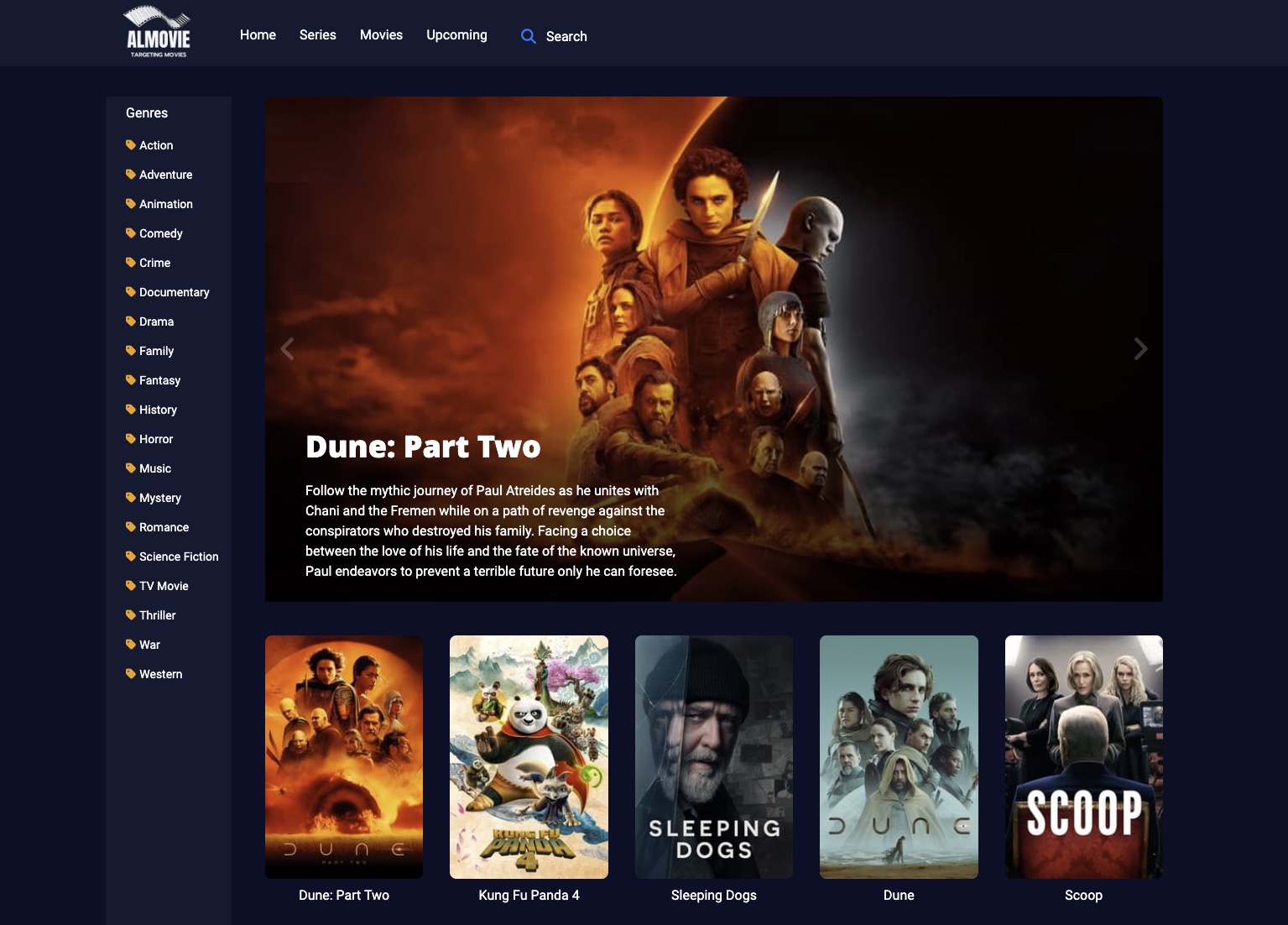1288x925 pixels.
Task: Open the Home nav item
Action: (x=258, y=34)
